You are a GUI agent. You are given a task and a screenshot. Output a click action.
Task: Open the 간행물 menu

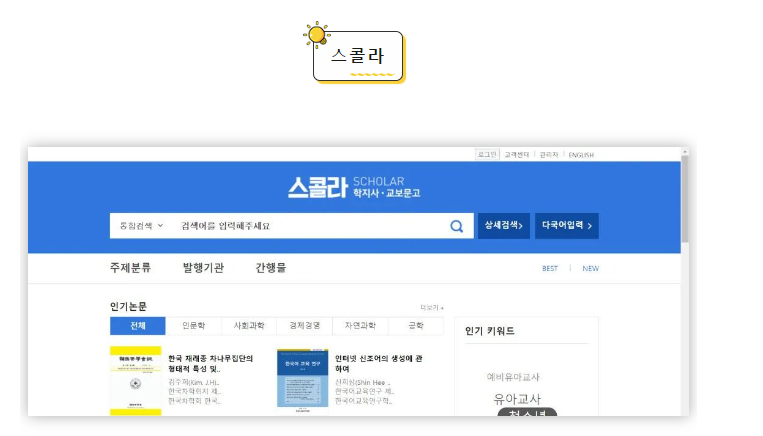tap(271, 268)
